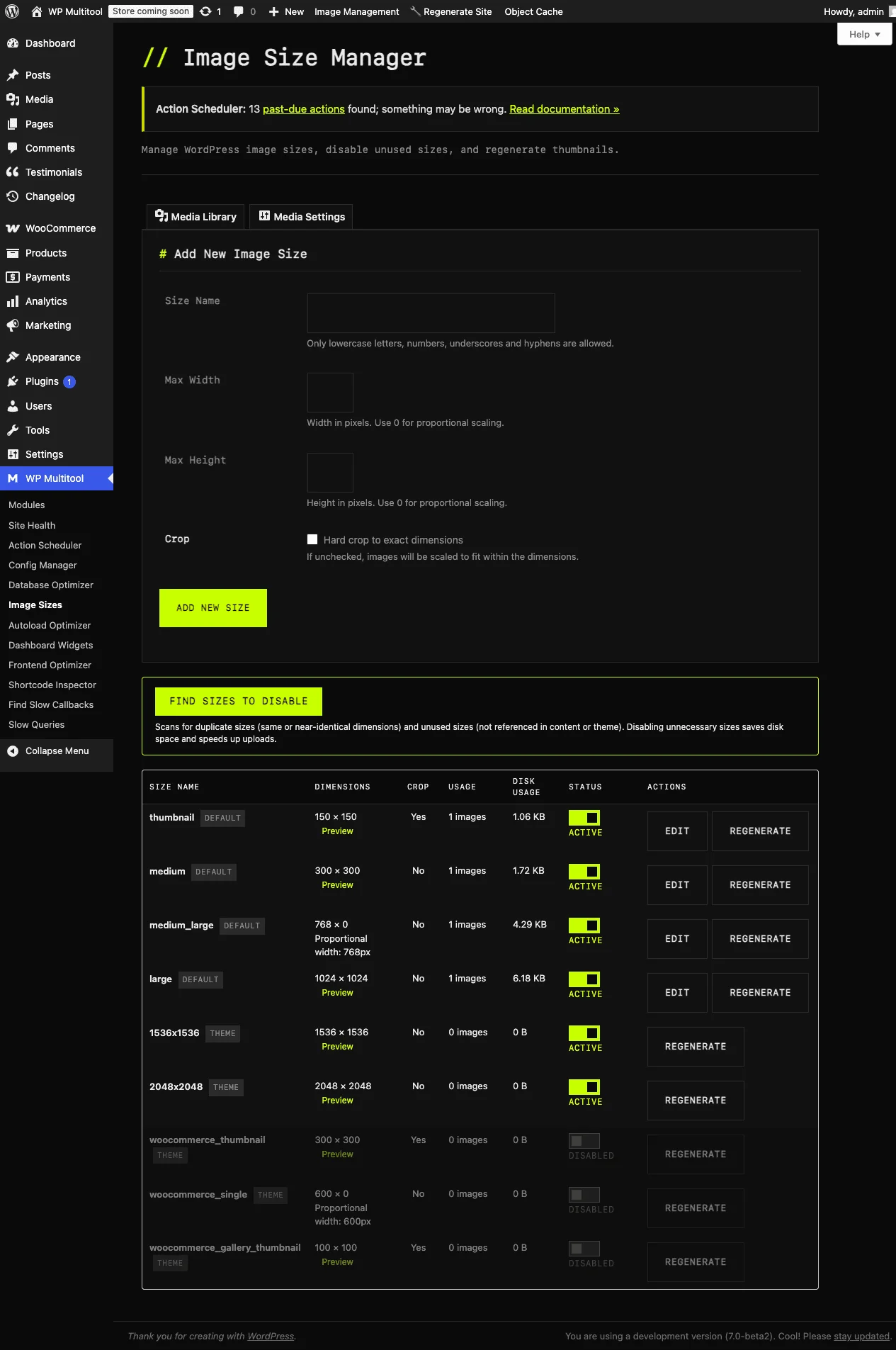The height and width of the screenshot is (1350, 896).
Task: Click the wrench icon beside Regenerate Site
Action: (x=416, y=11)
